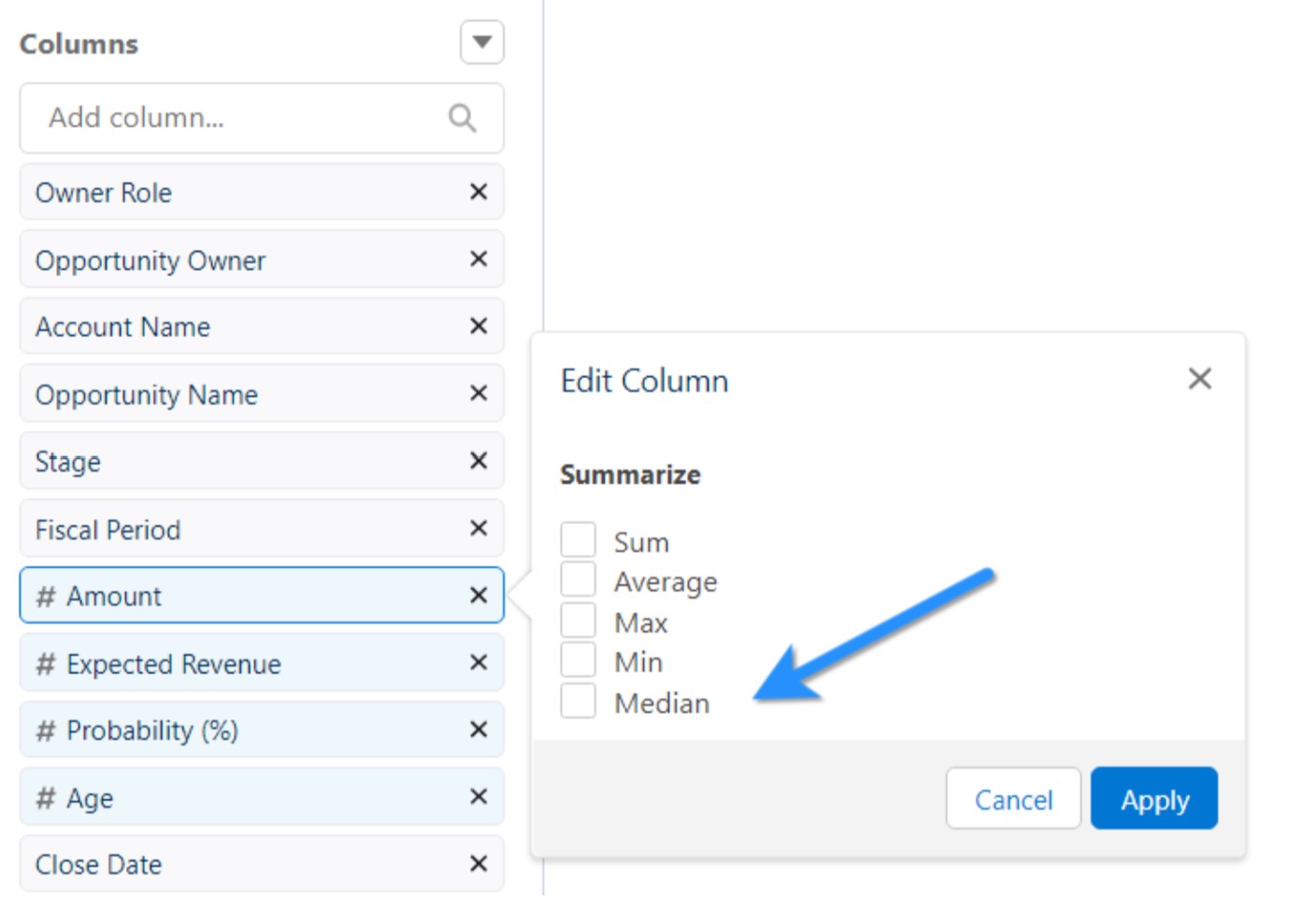Apply the column summarize settings
The height and width of the screenshot is (910, 1316).
click(x=1154, y=799)
